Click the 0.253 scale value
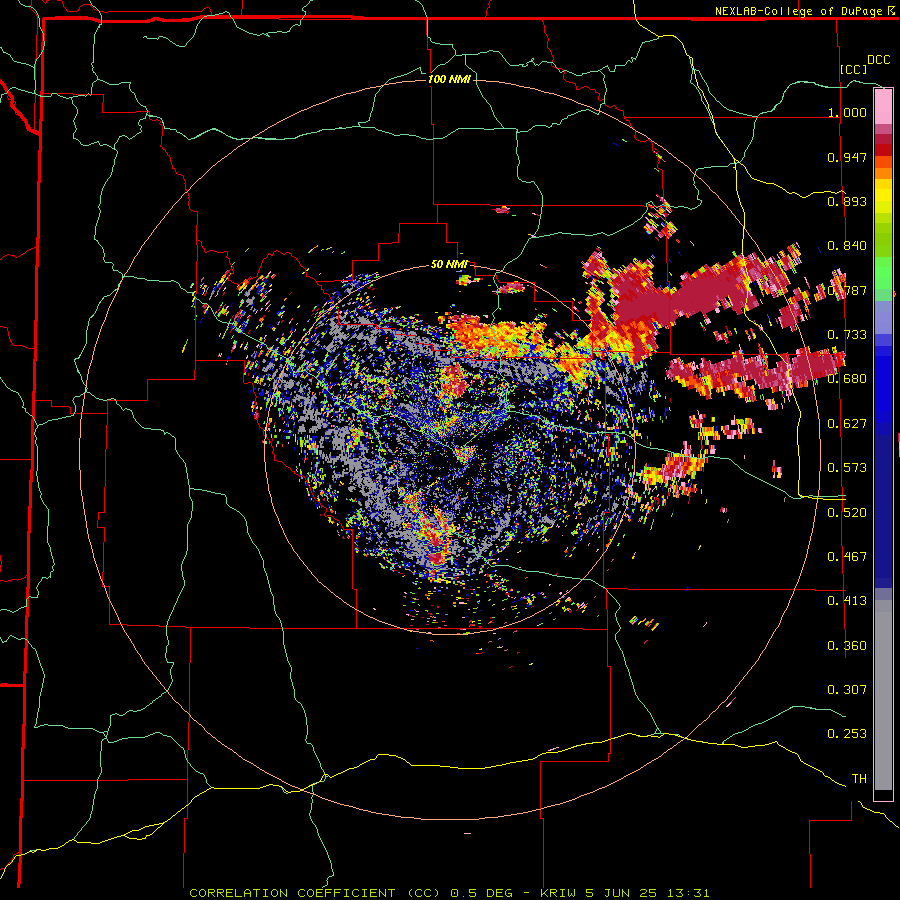 click(x=847, y=734)
